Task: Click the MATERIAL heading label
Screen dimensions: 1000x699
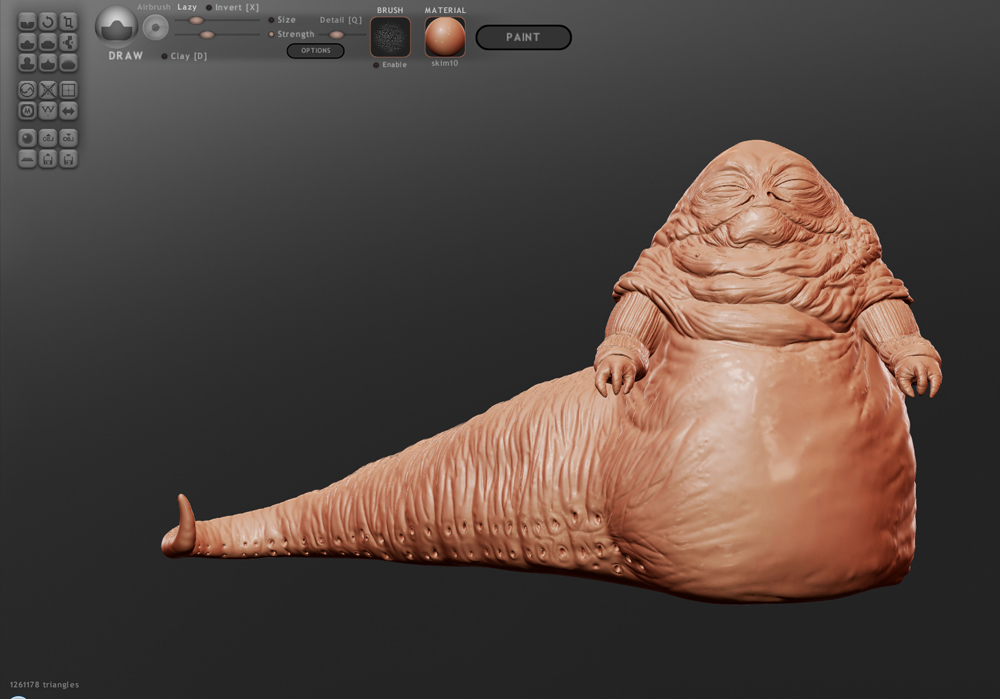Action: [x=445, y=10]
